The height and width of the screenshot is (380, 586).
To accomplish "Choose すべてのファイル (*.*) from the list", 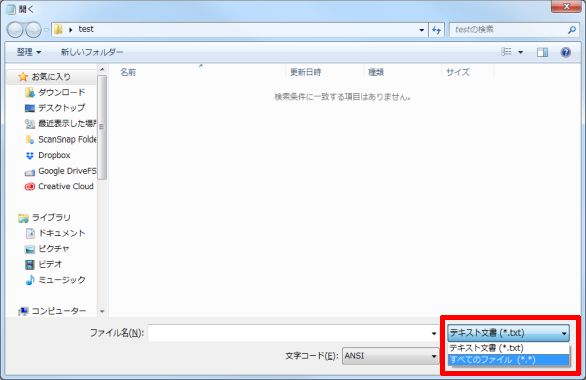I will (508, 360).
